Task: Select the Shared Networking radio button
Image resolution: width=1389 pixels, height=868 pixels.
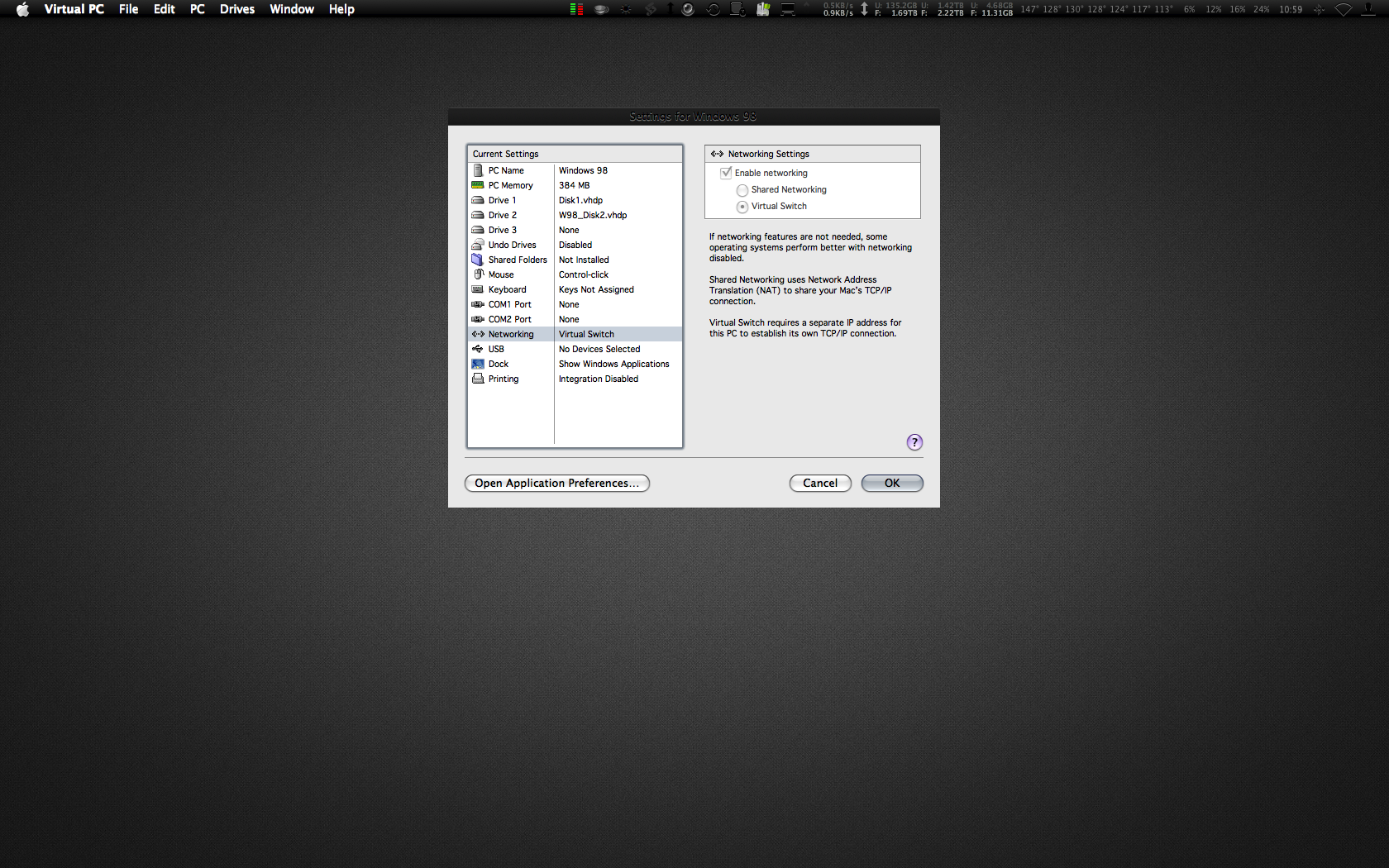Action: 742,190
